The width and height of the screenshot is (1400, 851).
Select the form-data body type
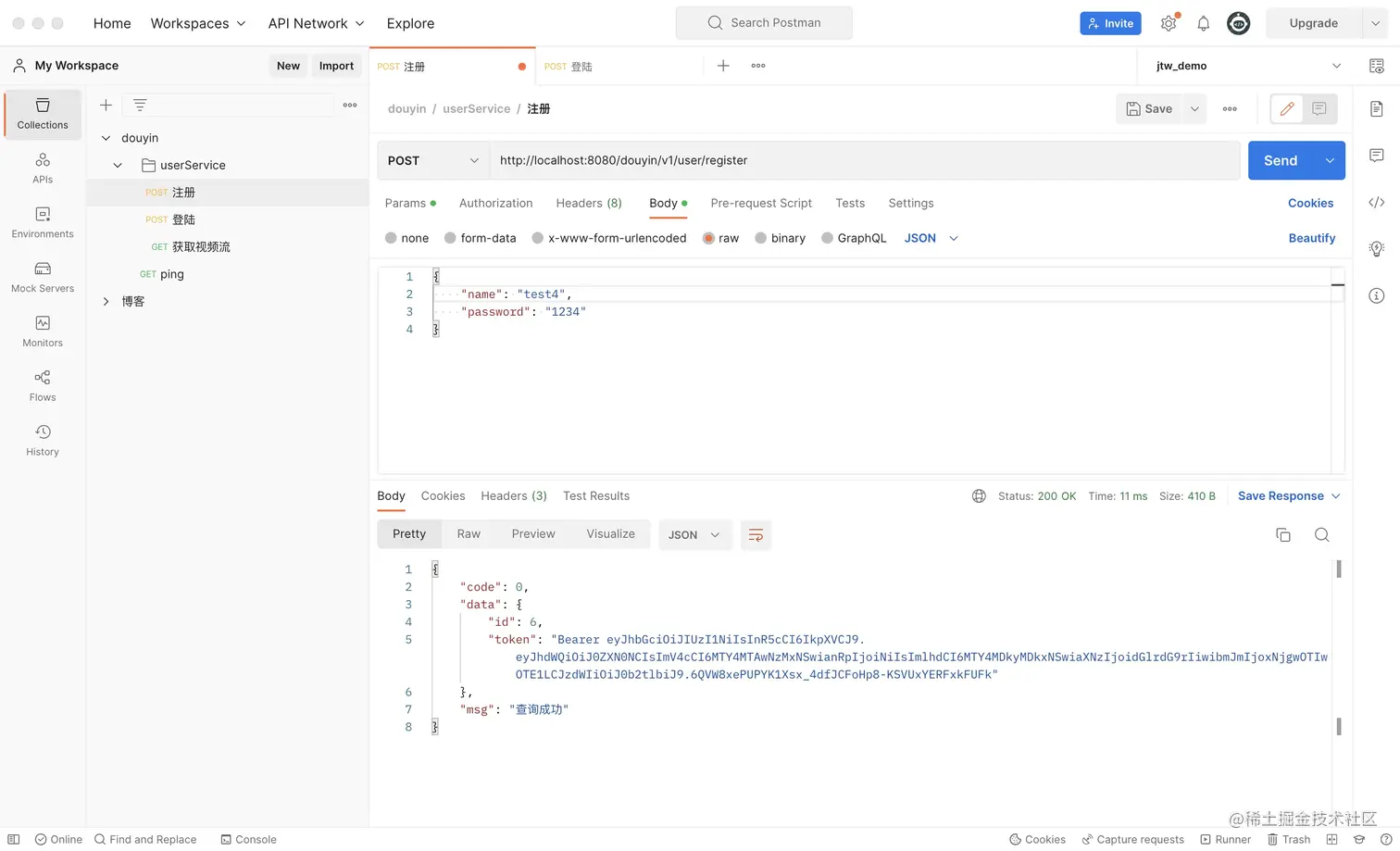480,238
